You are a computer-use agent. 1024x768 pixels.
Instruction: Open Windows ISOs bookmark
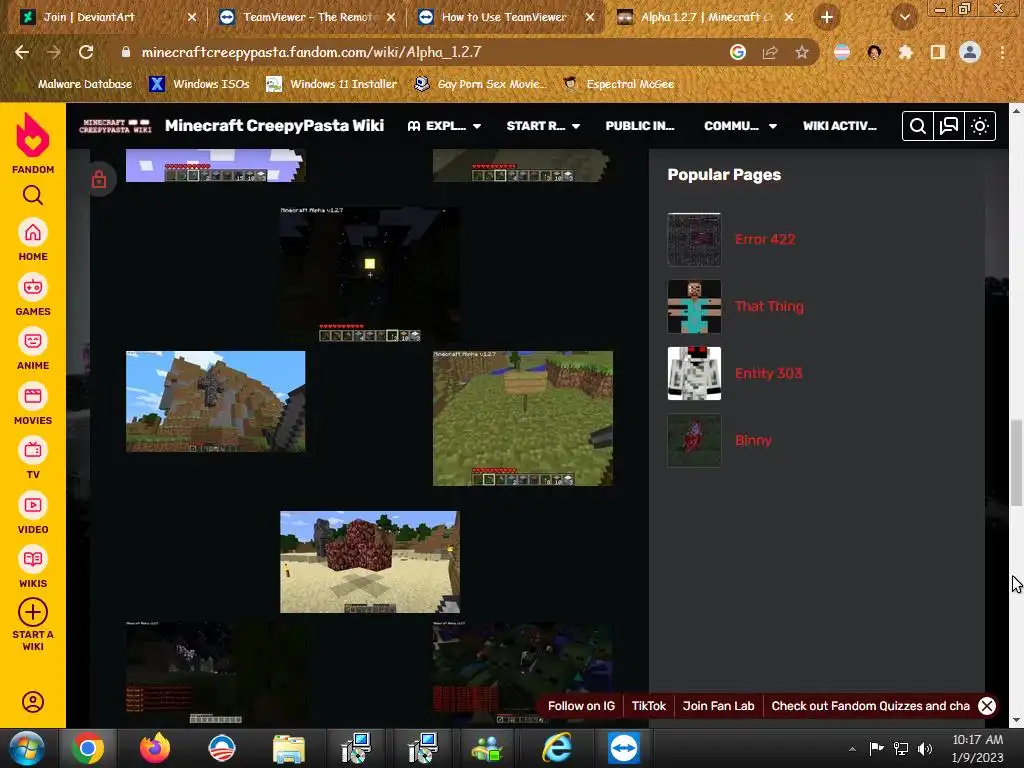pos(199,84)
